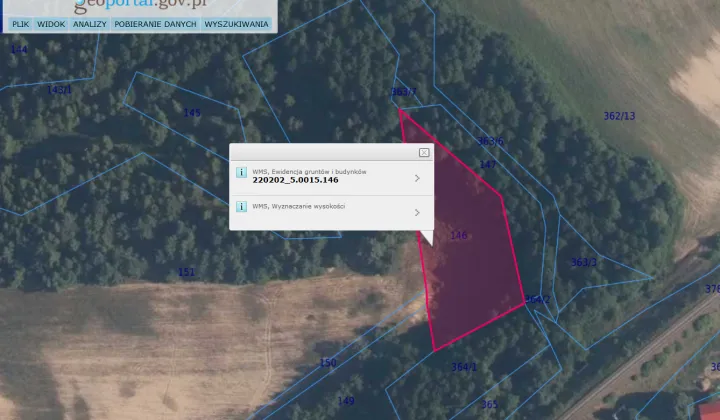Open the PLIK menu
720x420 pixels.
point(21,24)
